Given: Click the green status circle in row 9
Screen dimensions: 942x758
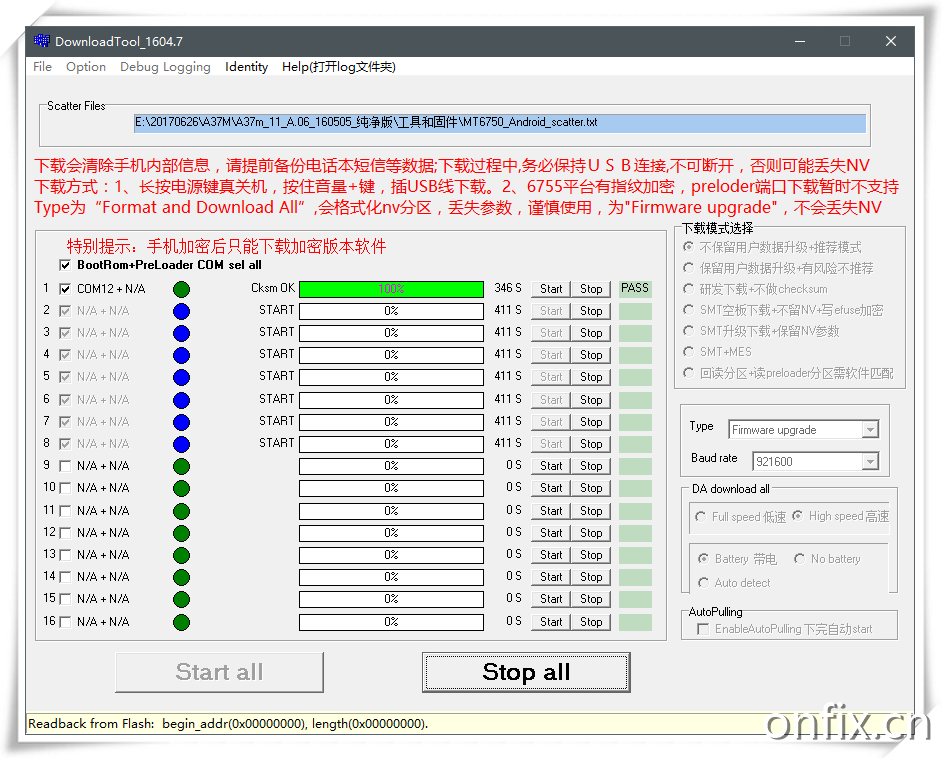Looking at the screenshot, I should [181, 466].
